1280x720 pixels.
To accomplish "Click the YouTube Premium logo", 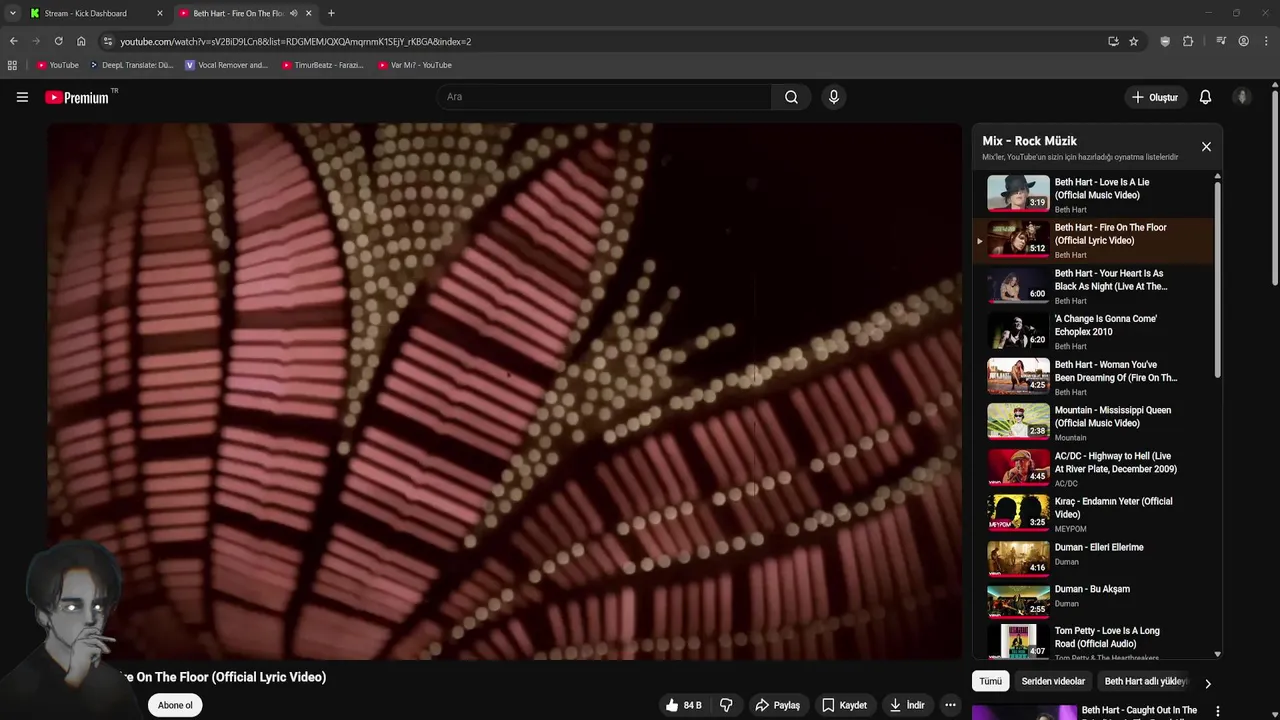I will 78,97.
